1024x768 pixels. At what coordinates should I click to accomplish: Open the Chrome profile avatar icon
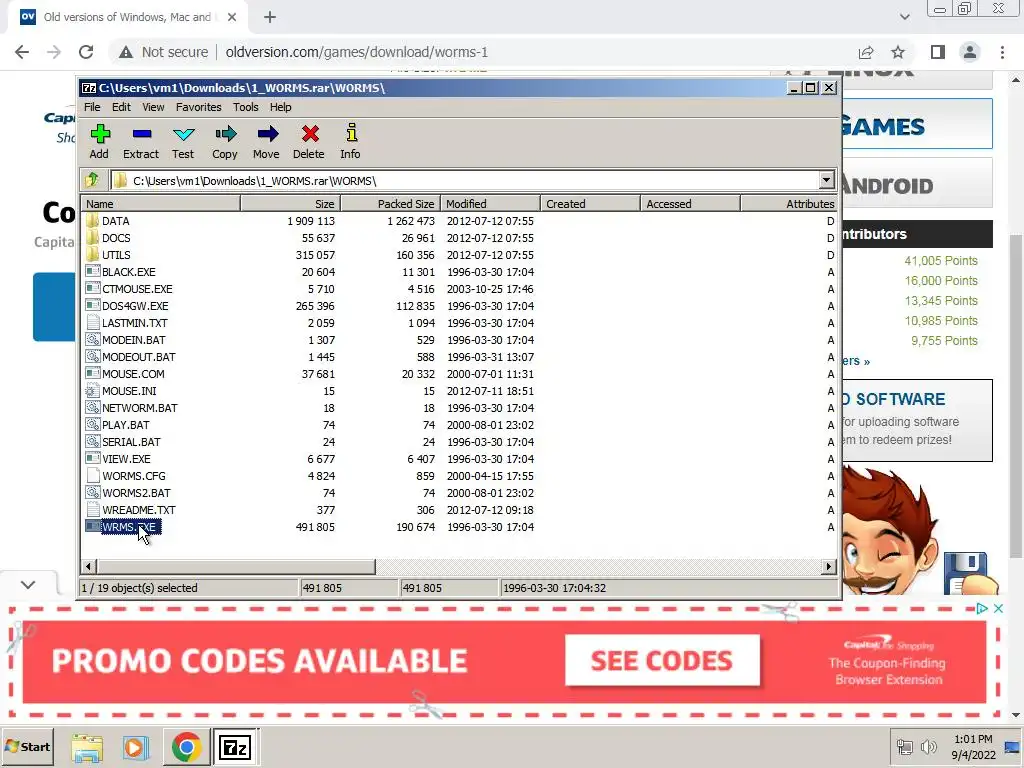[x=970, y=52]
